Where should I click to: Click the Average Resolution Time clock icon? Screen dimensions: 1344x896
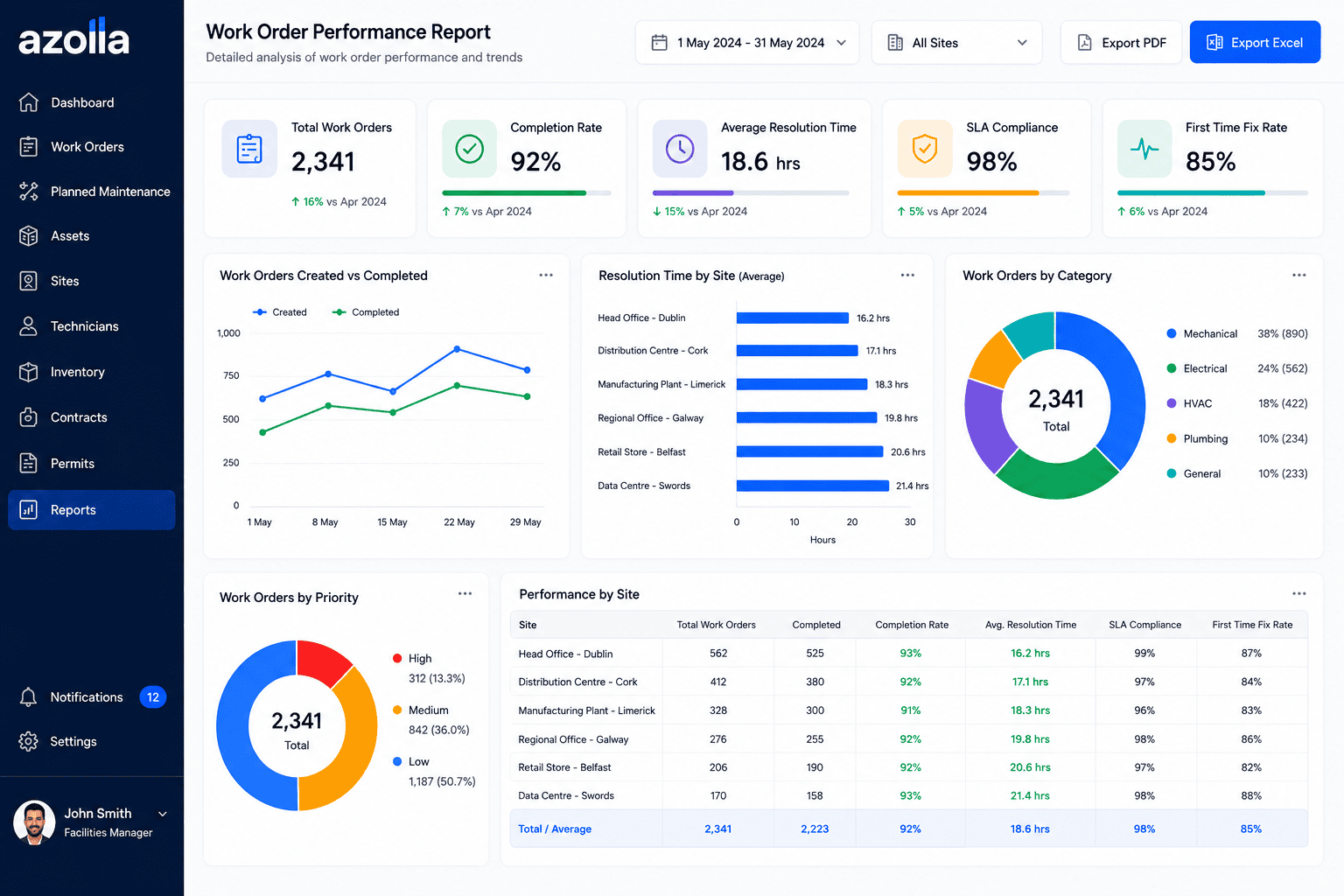[x=680, y=149]
